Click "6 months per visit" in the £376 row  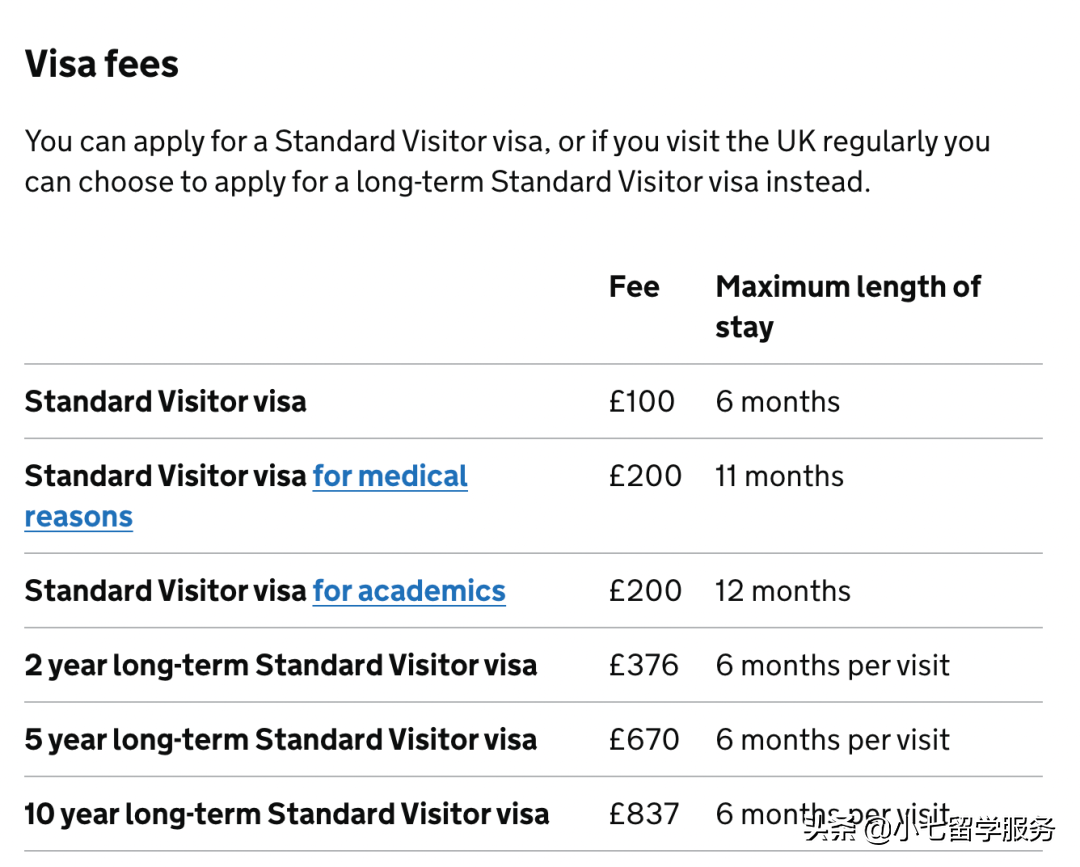pyautogui.click(x=833, y=666)
